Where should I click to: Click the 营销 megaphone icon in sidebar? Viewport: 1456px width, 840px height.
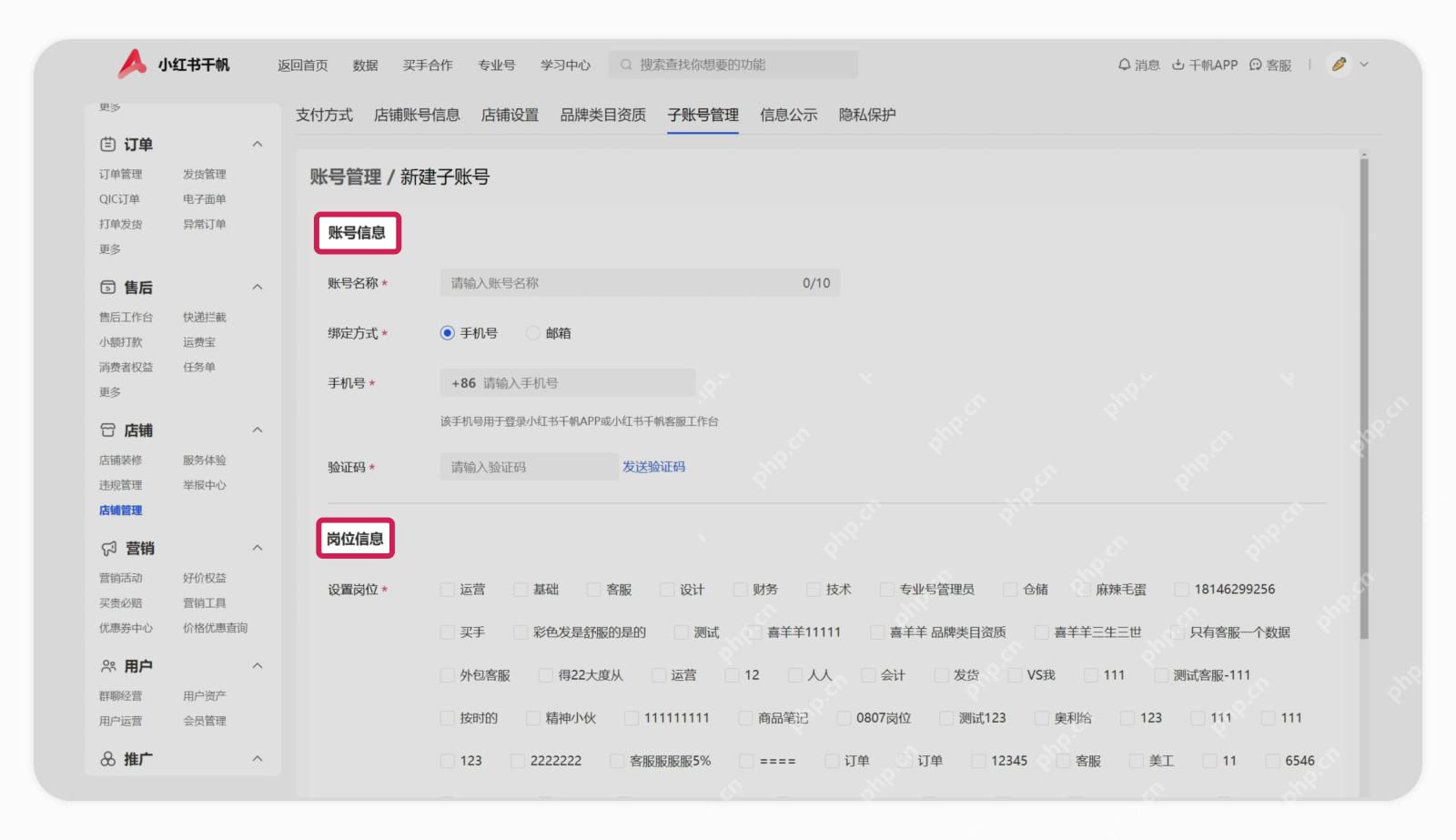108,548
